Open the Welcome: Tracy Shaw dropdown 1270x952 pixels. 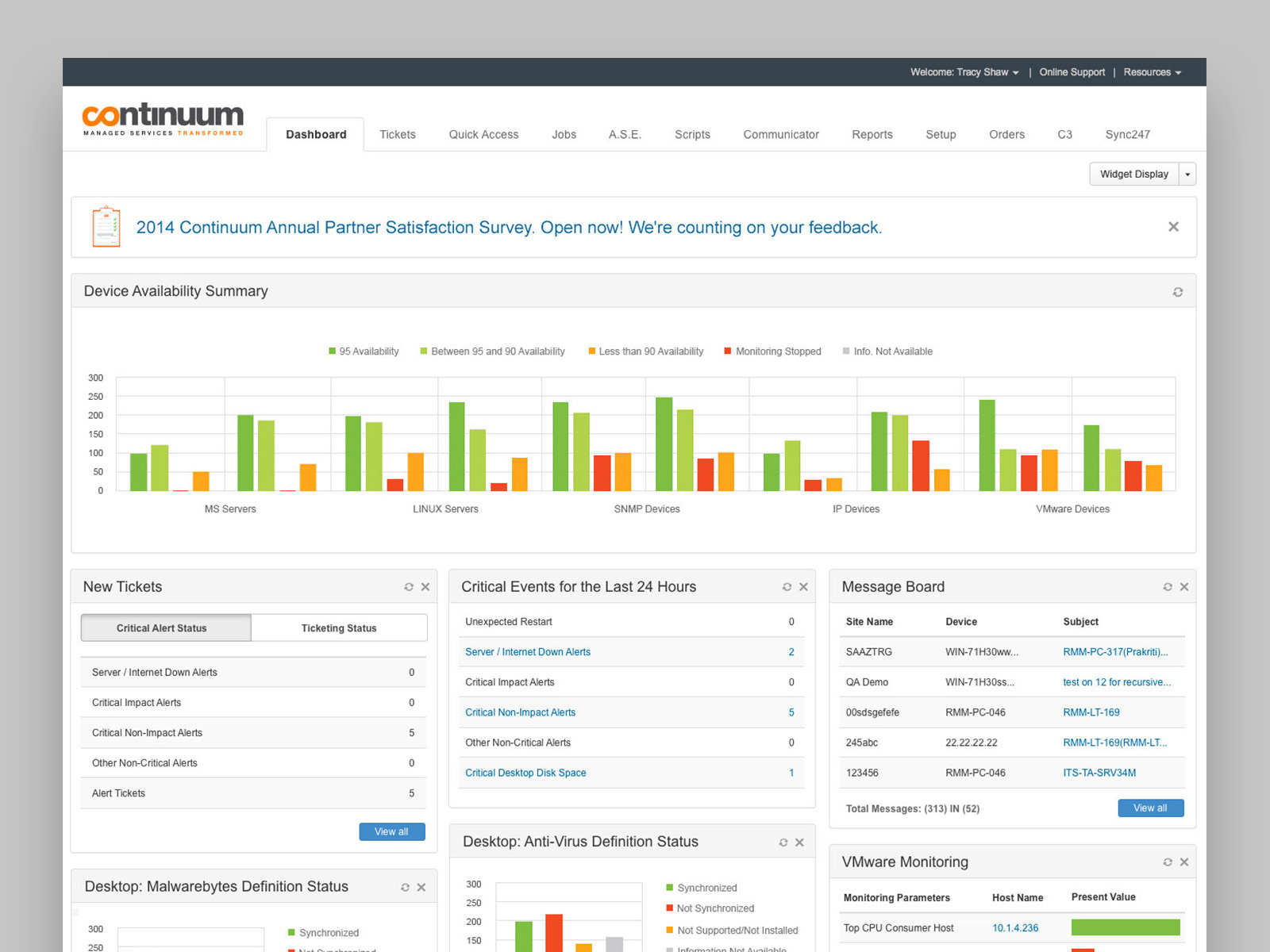point(964,71)
